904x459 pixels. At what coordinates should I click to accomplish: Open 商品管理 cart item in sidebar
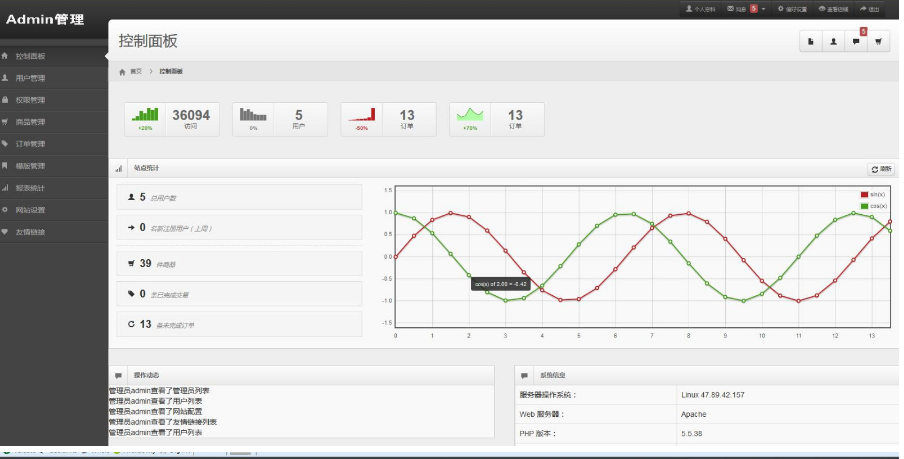pos(54,122)
